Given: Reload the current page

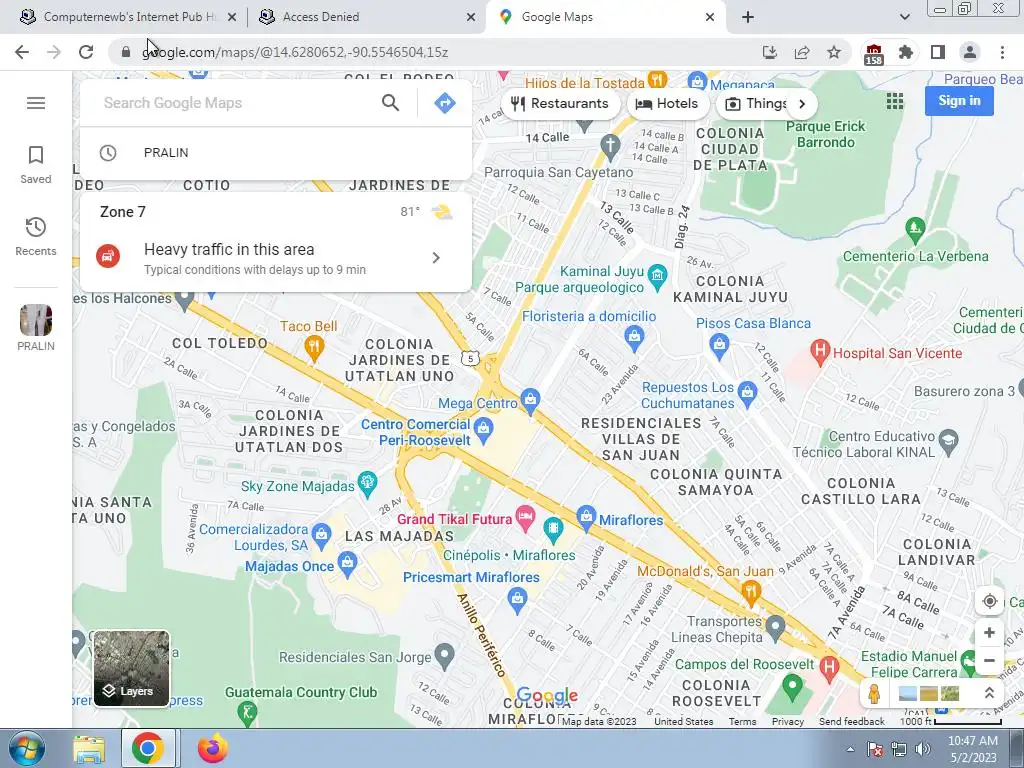Looking at the screenshot, I should coord(86,52).
